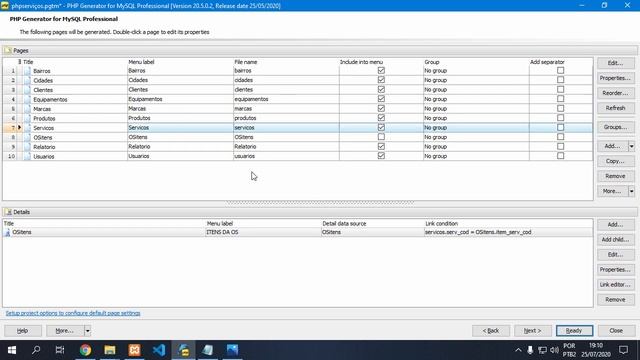Click the Equipamentos page icon

click(x=27, y=99)
